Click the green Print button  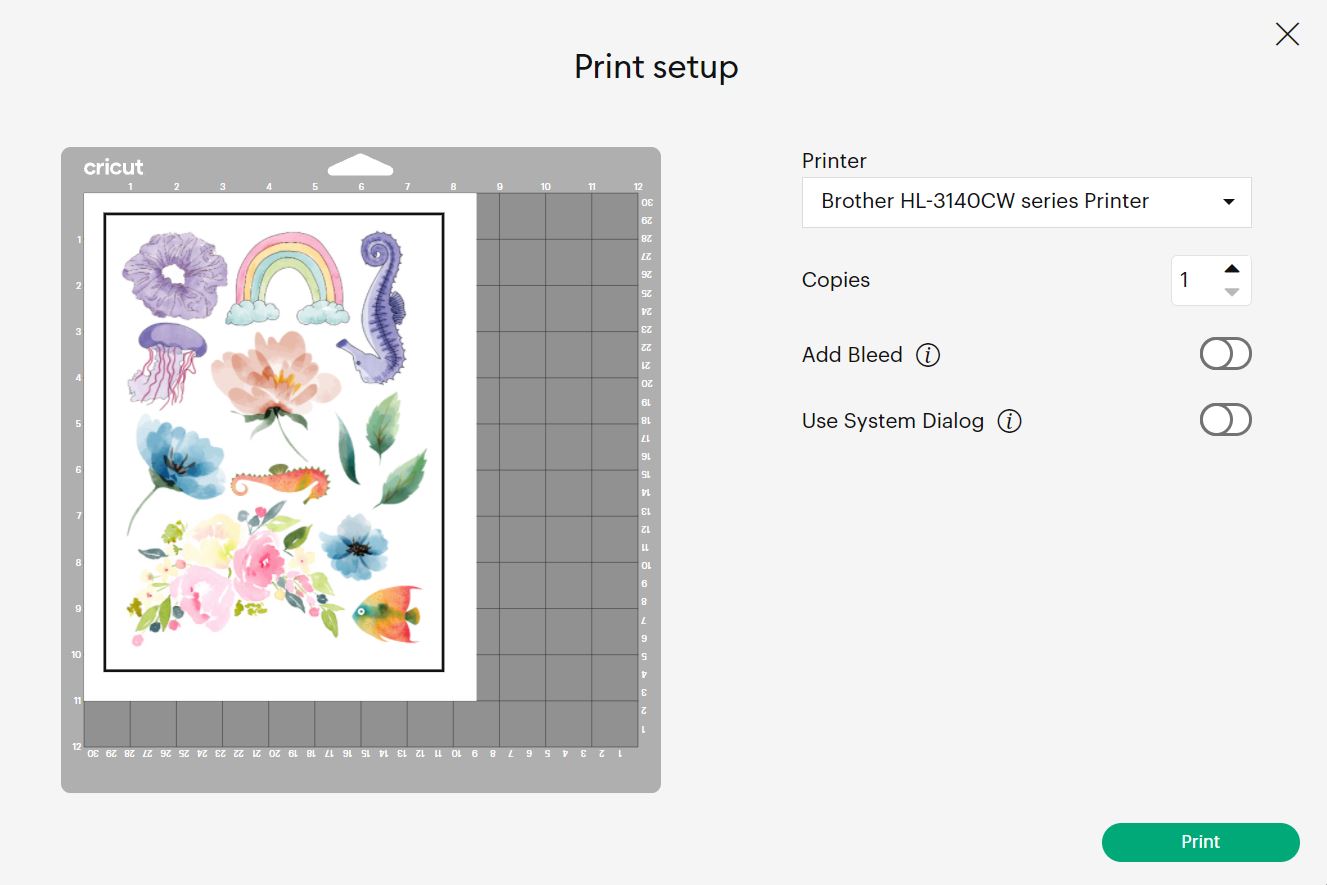click(x=1200, y=842)
